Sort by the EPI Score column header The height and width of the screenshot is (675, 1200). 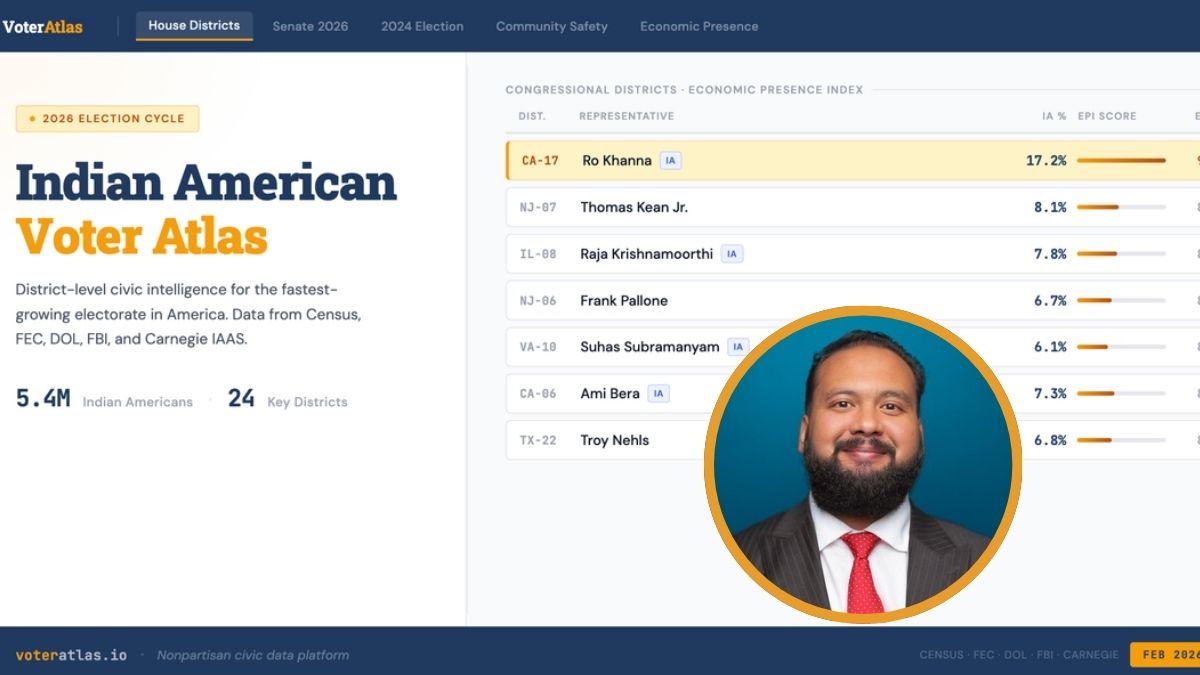(1107, 116)
